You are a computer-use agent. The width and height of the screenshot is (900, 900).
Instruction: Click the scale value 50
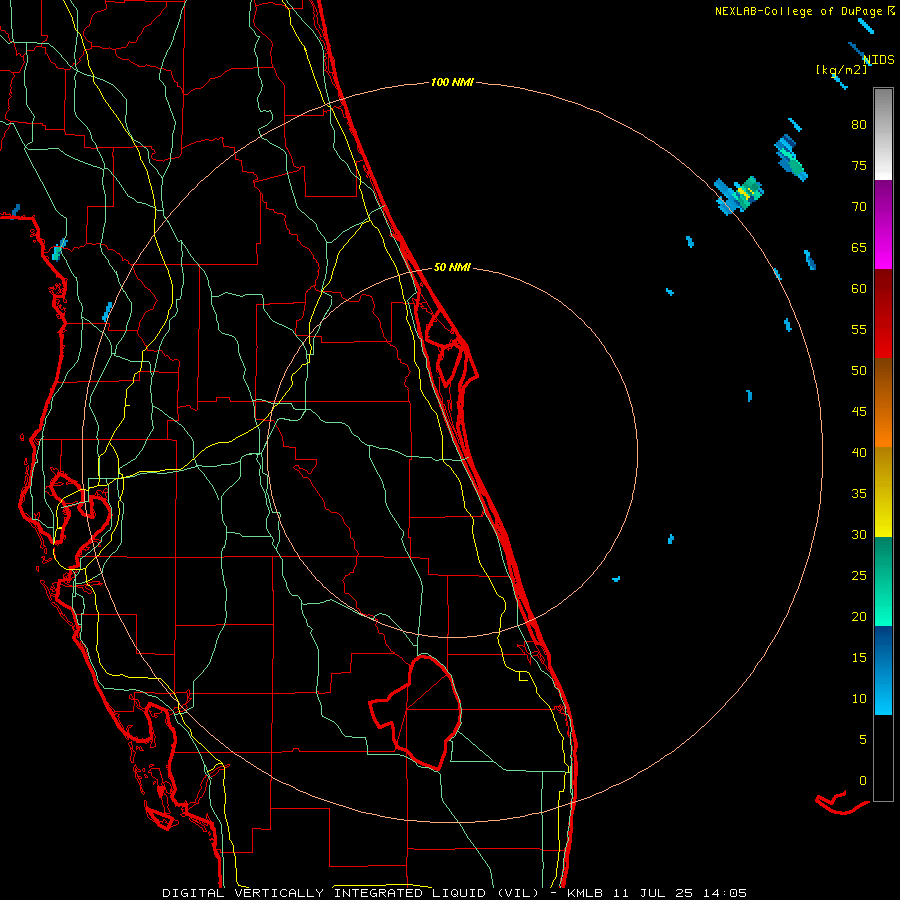point(859,371)
